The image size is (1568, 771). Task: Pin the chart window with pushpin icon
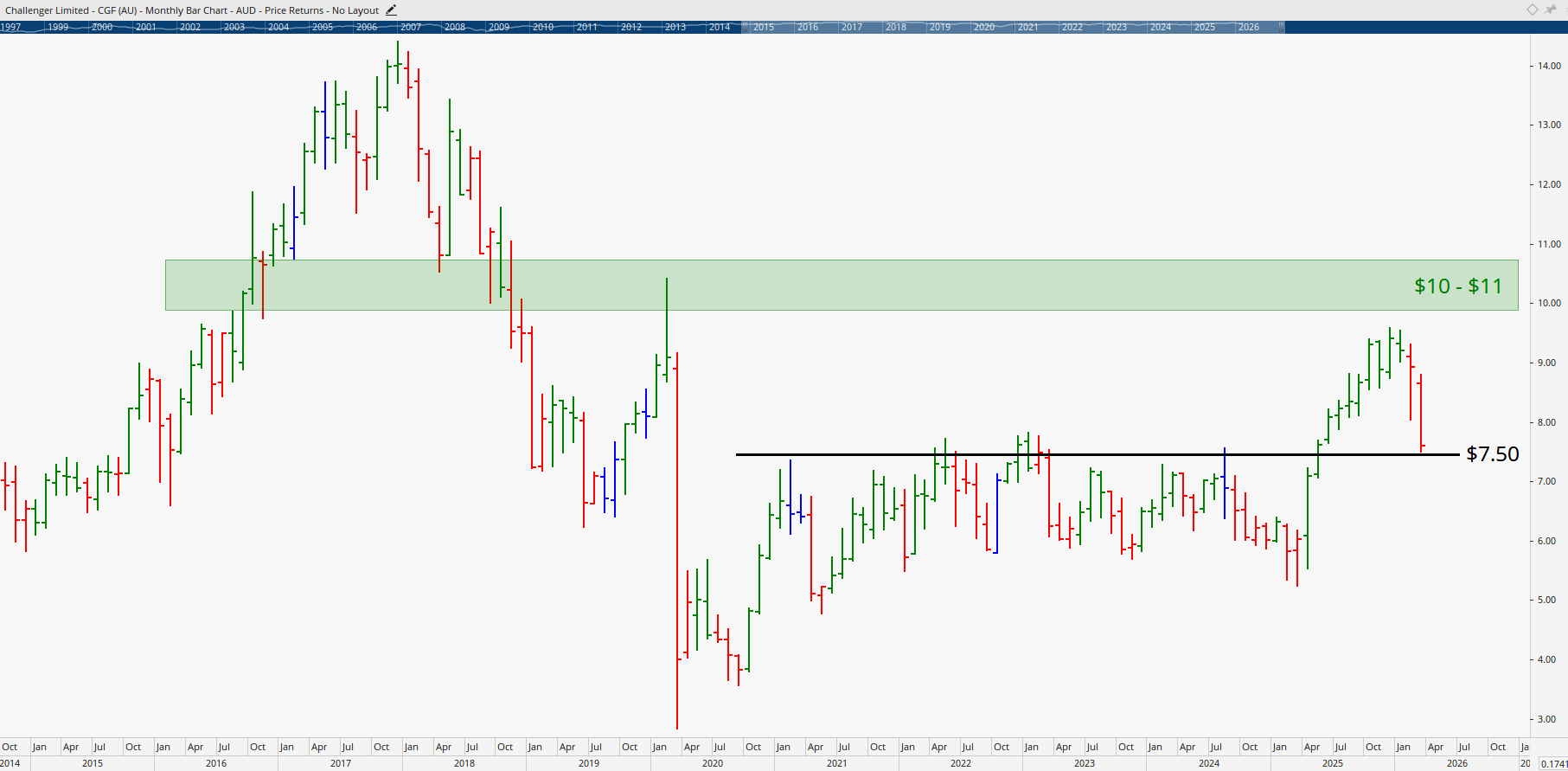(1550, 10)
